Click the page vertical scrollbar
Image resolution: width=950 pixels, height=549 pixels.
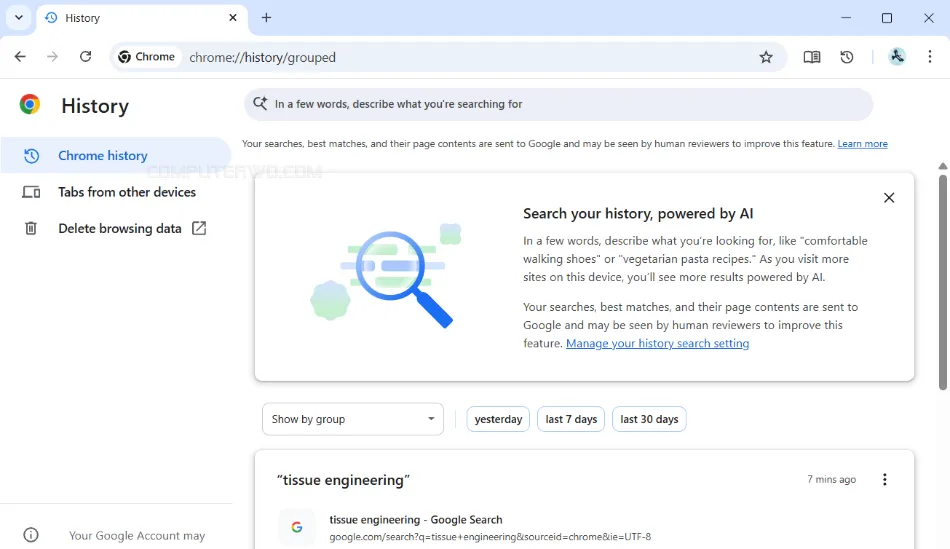(943, 282)
